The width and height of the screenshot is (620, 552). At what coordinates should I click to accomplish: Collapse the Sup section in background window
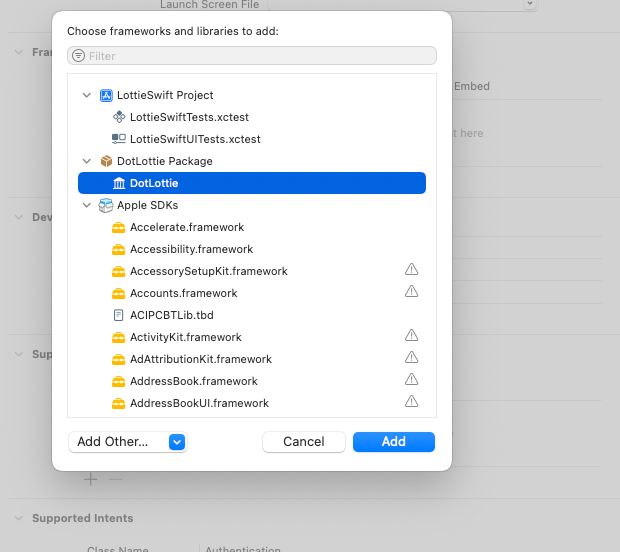pos(19,354)
